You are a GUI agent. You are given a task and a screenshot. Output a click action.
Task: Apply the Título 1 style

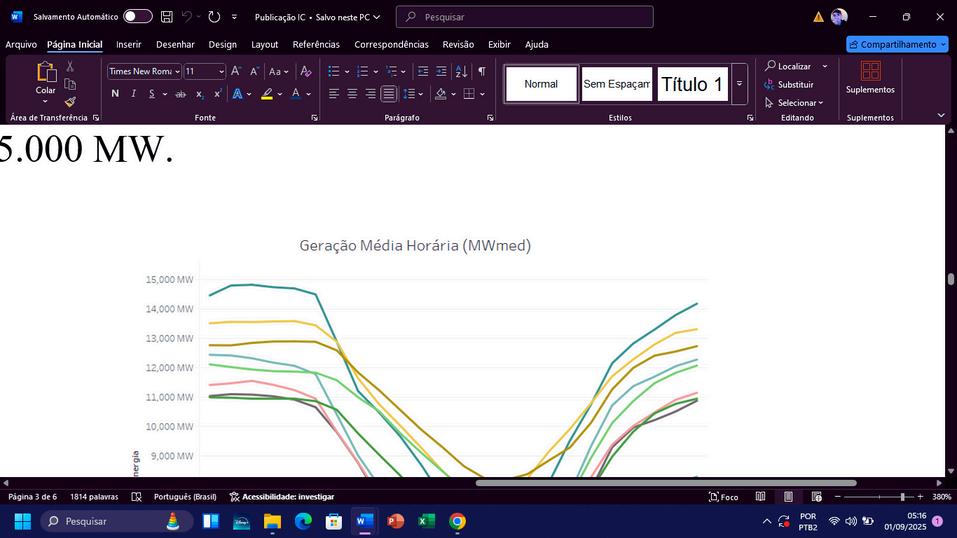click(x=692, y=84)
